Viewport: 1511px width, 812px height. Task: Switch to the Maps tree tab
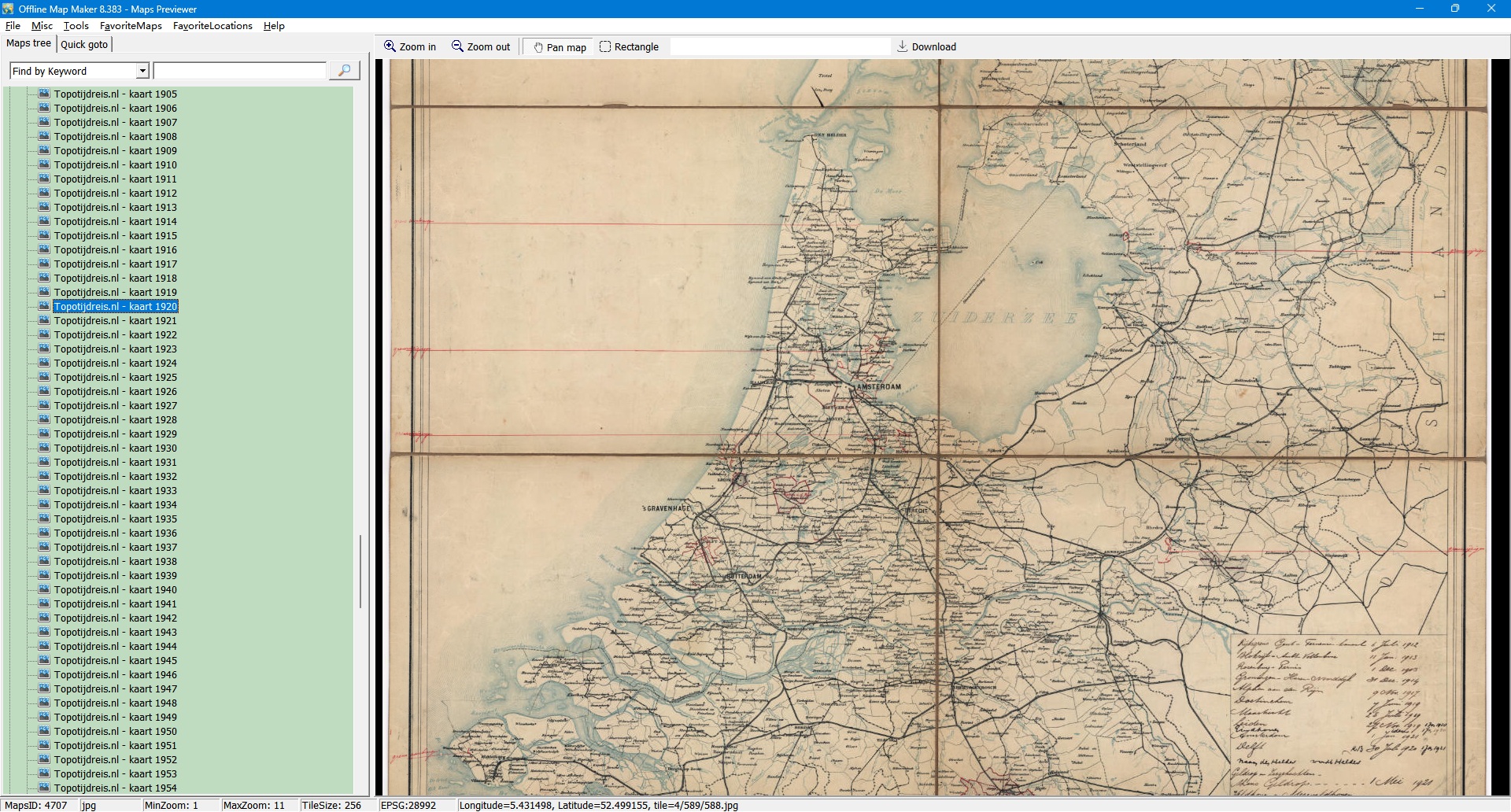pyautogui.click(x=28, y=43)
